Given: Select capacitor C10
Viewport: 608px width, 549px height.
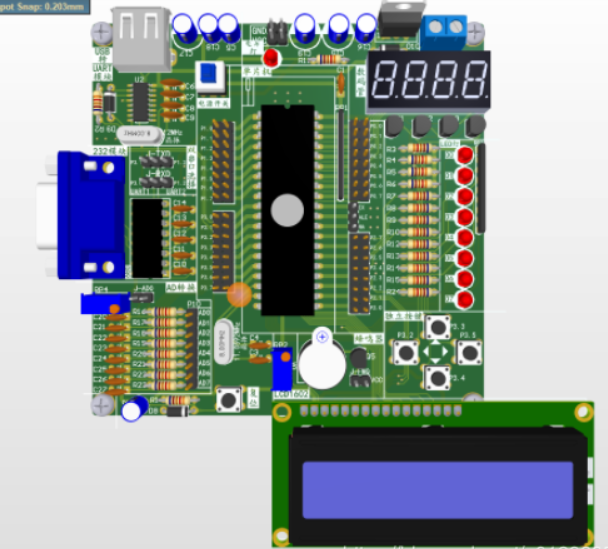Looking at the screenshot, I should click(183, 271).
